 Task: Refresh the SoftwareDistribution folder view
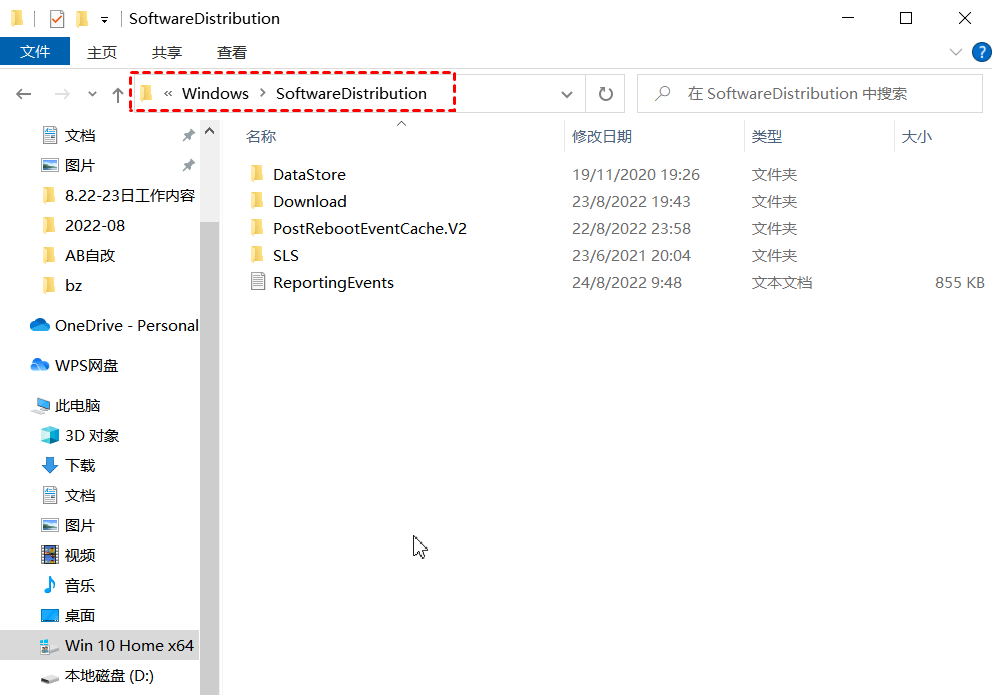click(605, 94)
